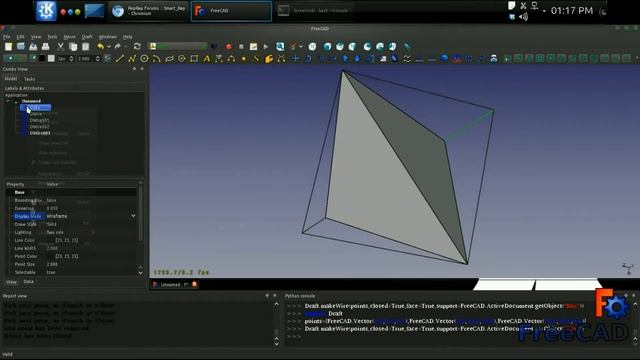Switch to the Model tab
This screenshot has width=640, height=360.
point(11,78)
